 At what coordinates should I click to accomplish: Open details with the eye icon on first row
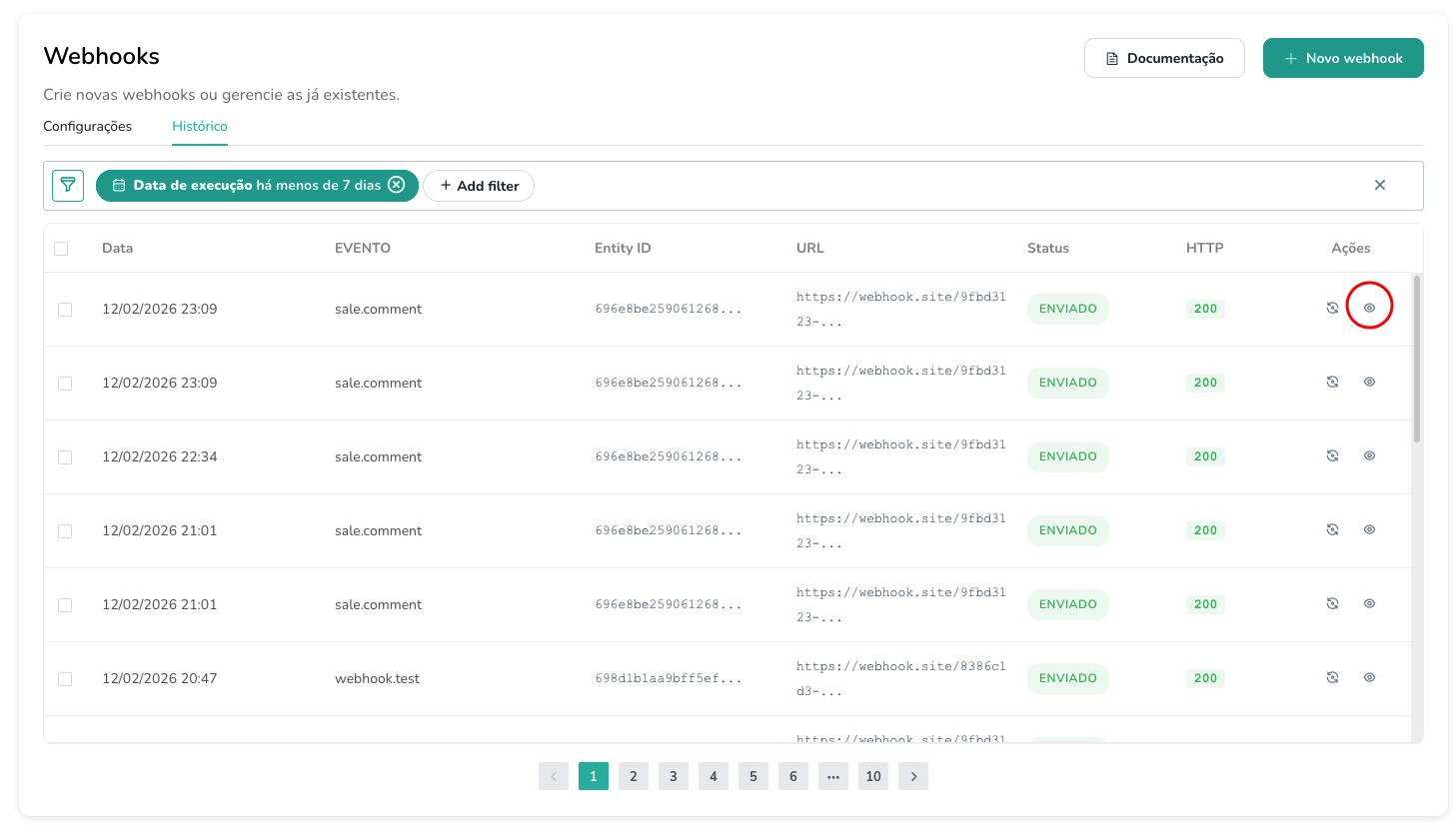pos(1369,309)
